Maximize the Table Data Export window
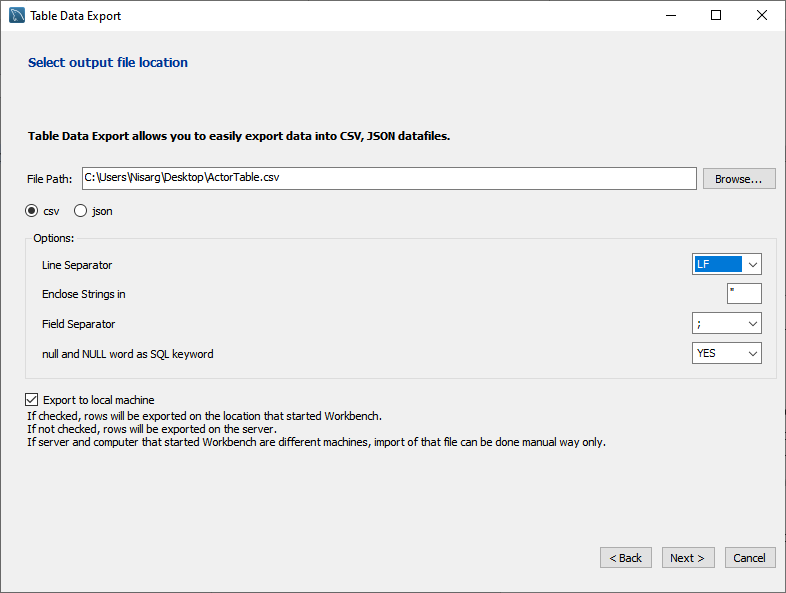Screen dimensions: 786x593 pos(716,16)
